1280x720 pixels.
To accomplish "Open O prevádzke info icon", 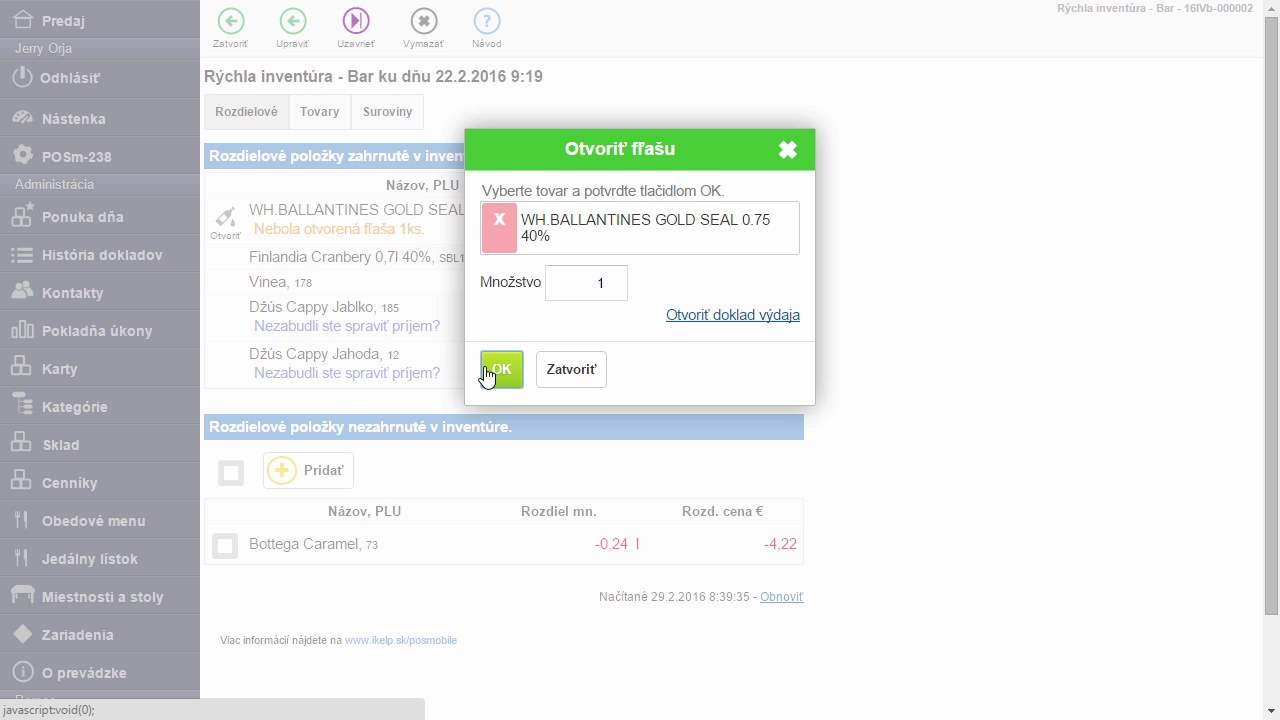I will [22, 672].
